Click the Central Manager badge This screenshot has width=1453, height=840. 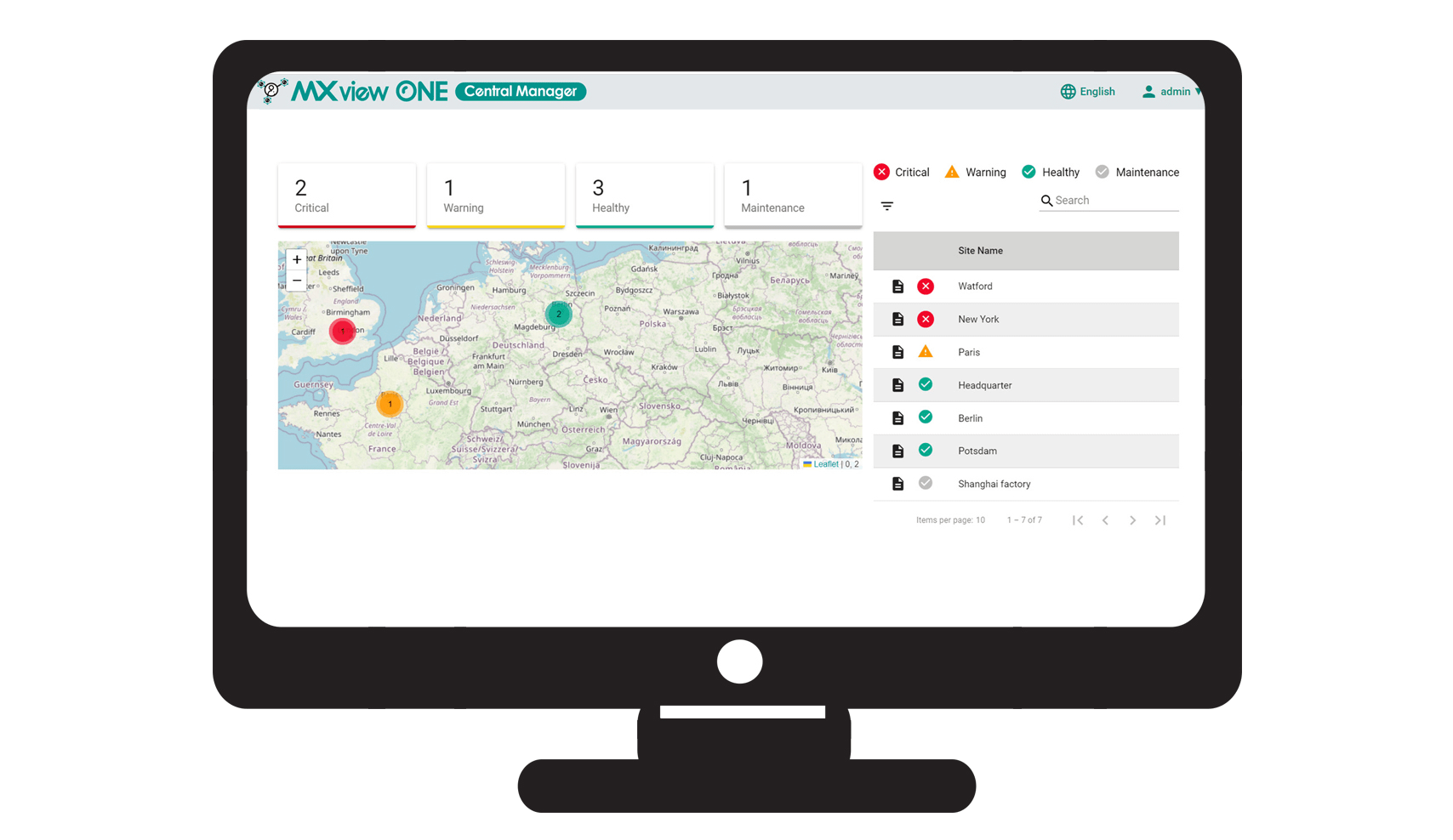[x=521, y=91]
